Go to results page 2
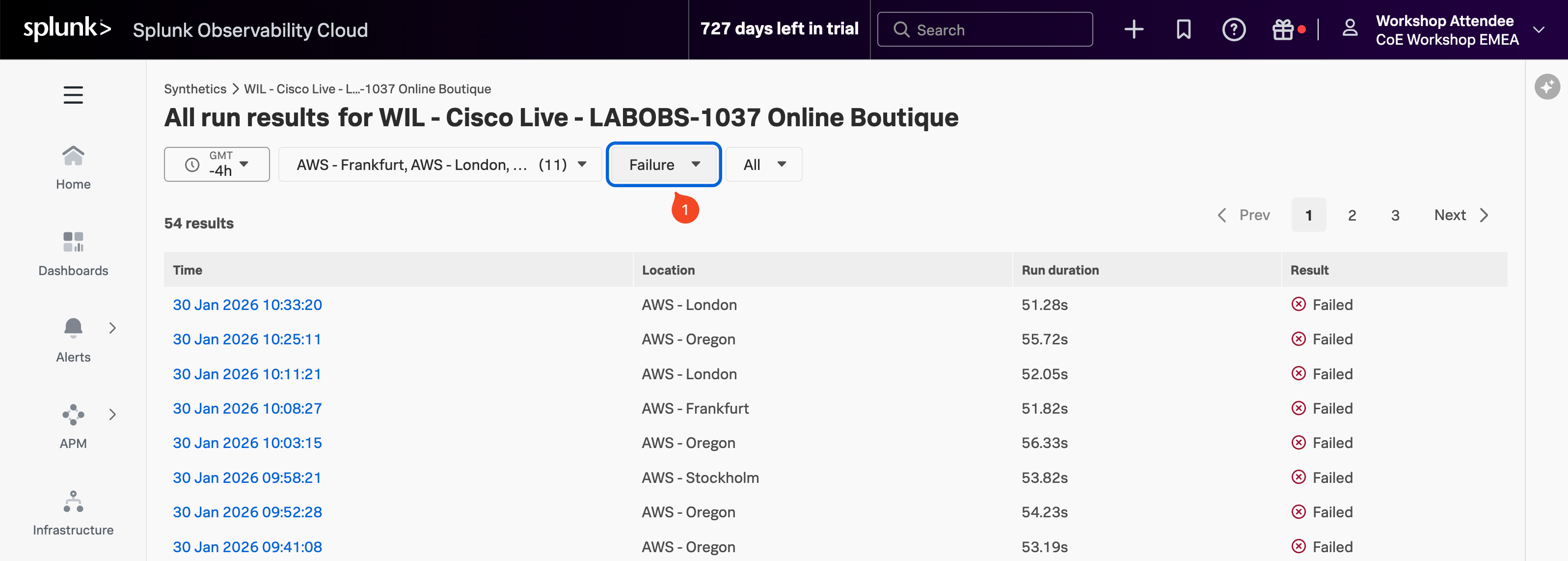The width and height of the screenshot is (1568, 561). 1352,215
